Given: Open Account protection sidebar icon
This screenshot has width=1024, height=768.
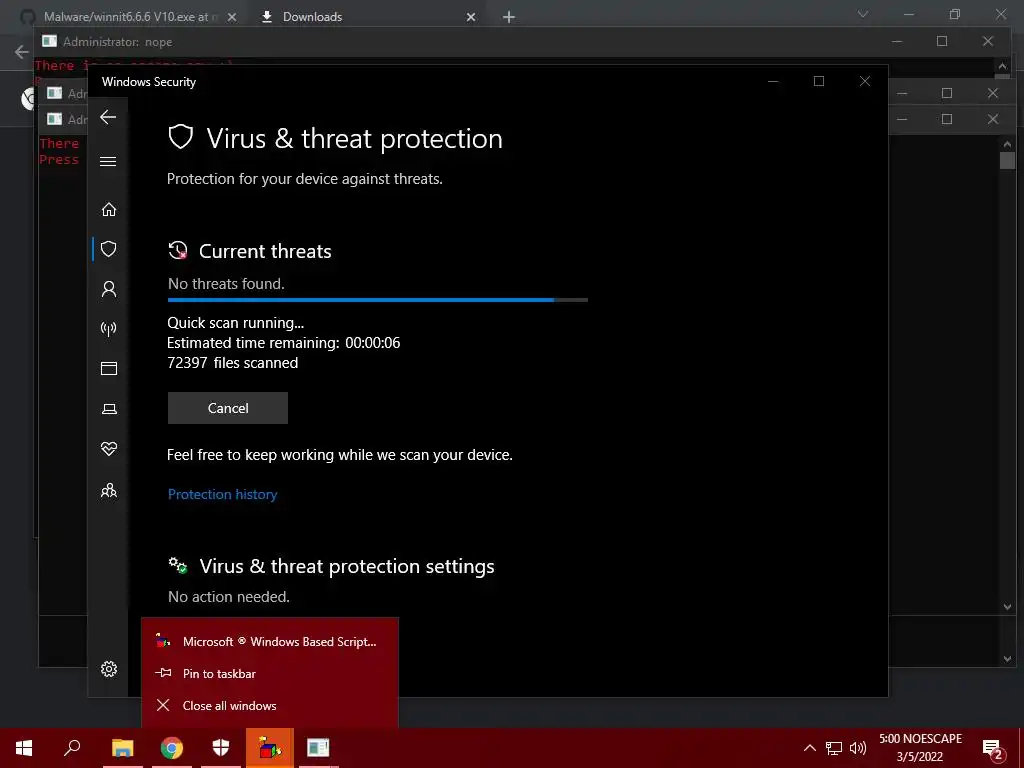Looking at the screenshot, I should 108,289.
